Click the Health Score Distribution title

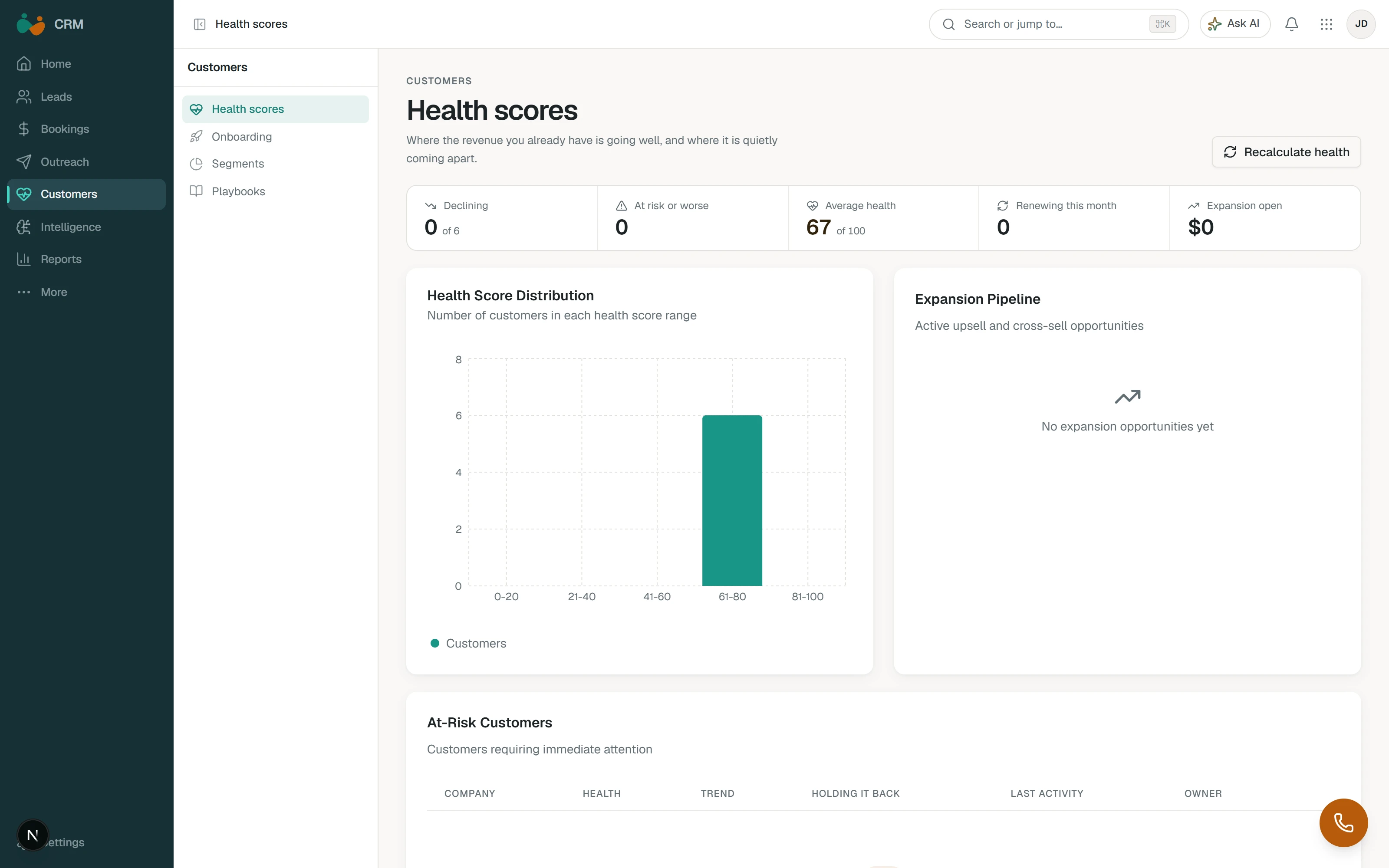pyautogui.click(x=510, y=296)
